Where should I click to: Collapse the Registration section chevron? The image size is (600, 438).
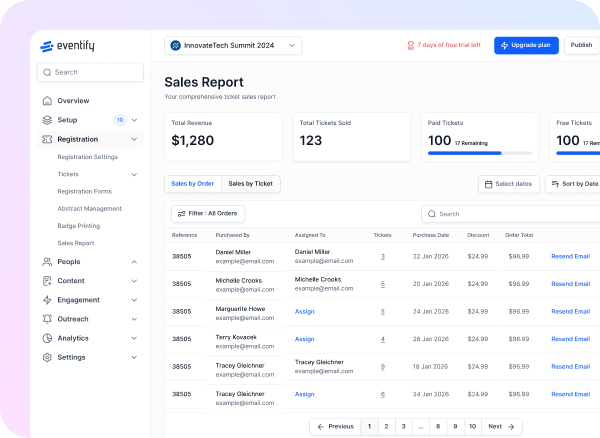pos(134,139)
